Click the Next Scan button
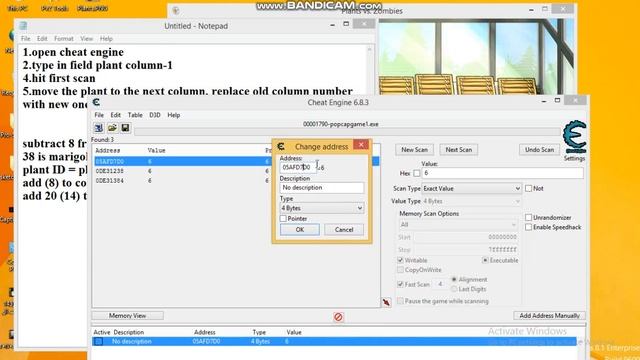This screenshot has width=640, height=360. coord(458,150)
